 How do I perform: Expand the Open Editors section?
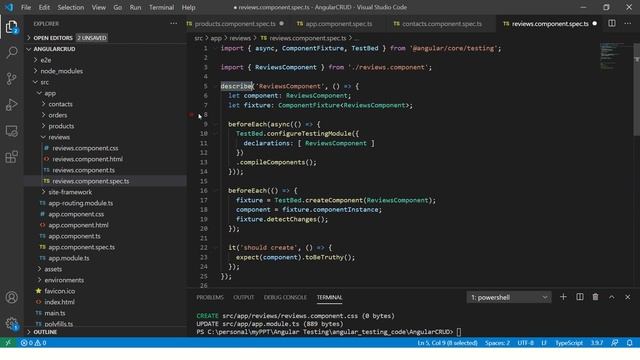(105, 38)
